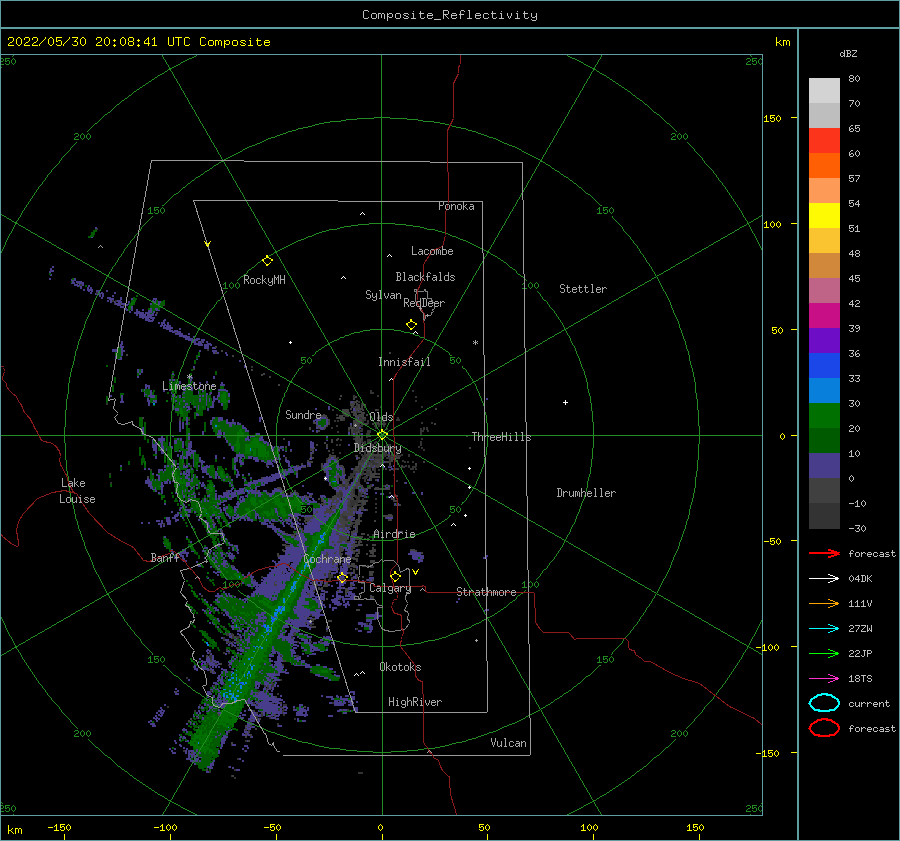Click the yellow diamond marker near RockyMH

pyautogui.click(x=267, y=261)
